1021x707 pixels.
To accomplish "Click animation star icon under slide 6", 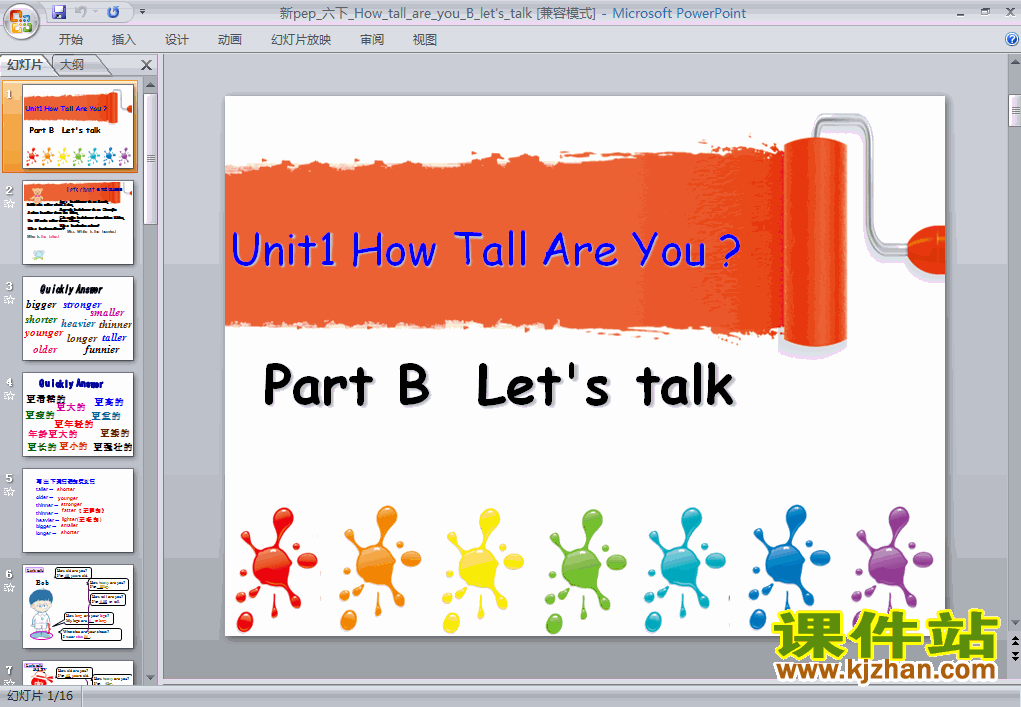I will point(9,588).
